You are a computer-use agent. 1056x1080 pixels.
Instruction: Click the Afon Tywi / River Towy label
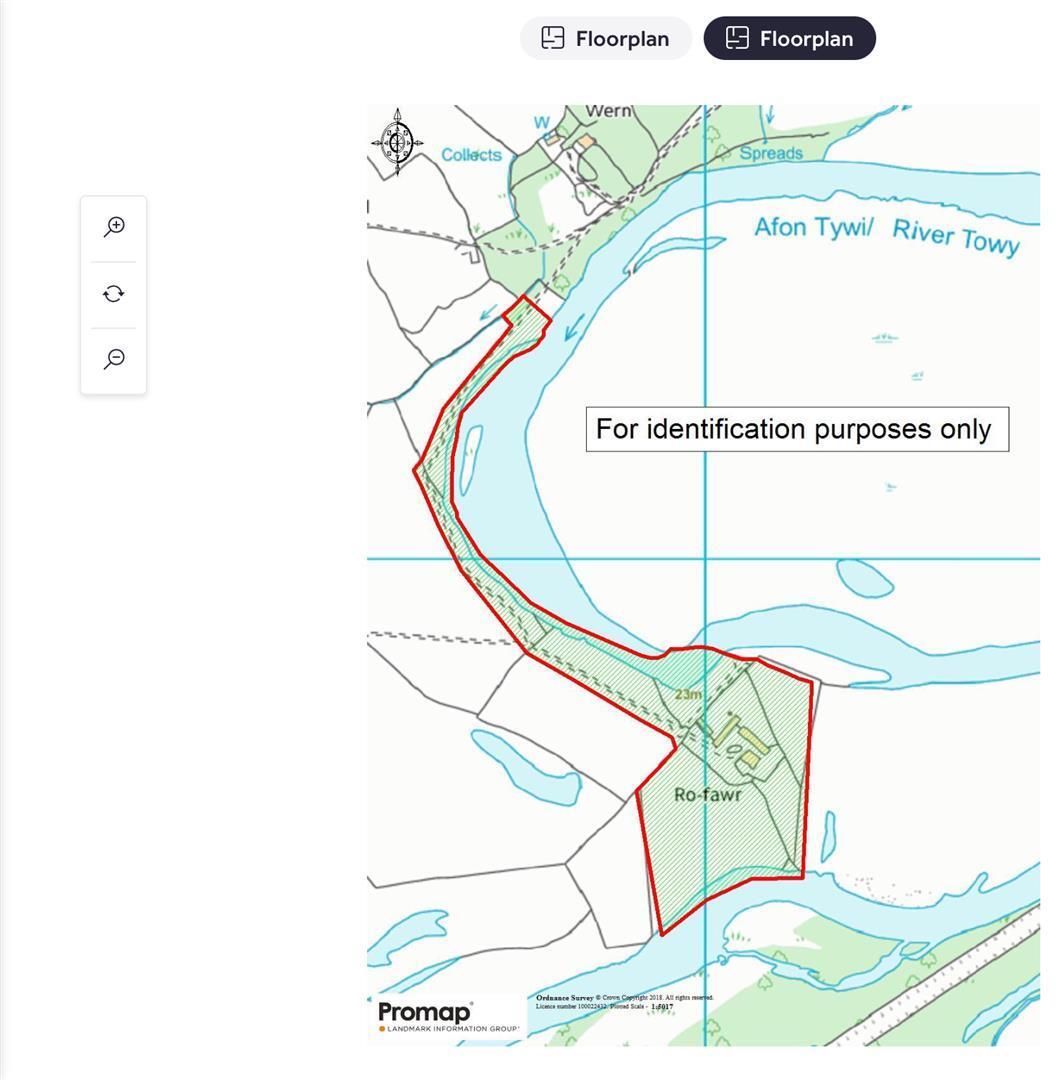886,234
